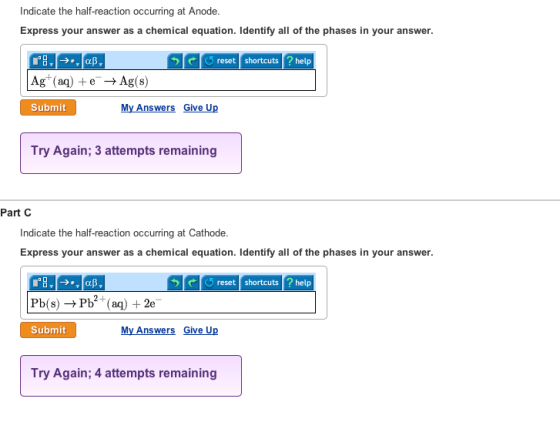Open templates menu in Anode equation toolbar
The image size is (560, 422).
42,61
